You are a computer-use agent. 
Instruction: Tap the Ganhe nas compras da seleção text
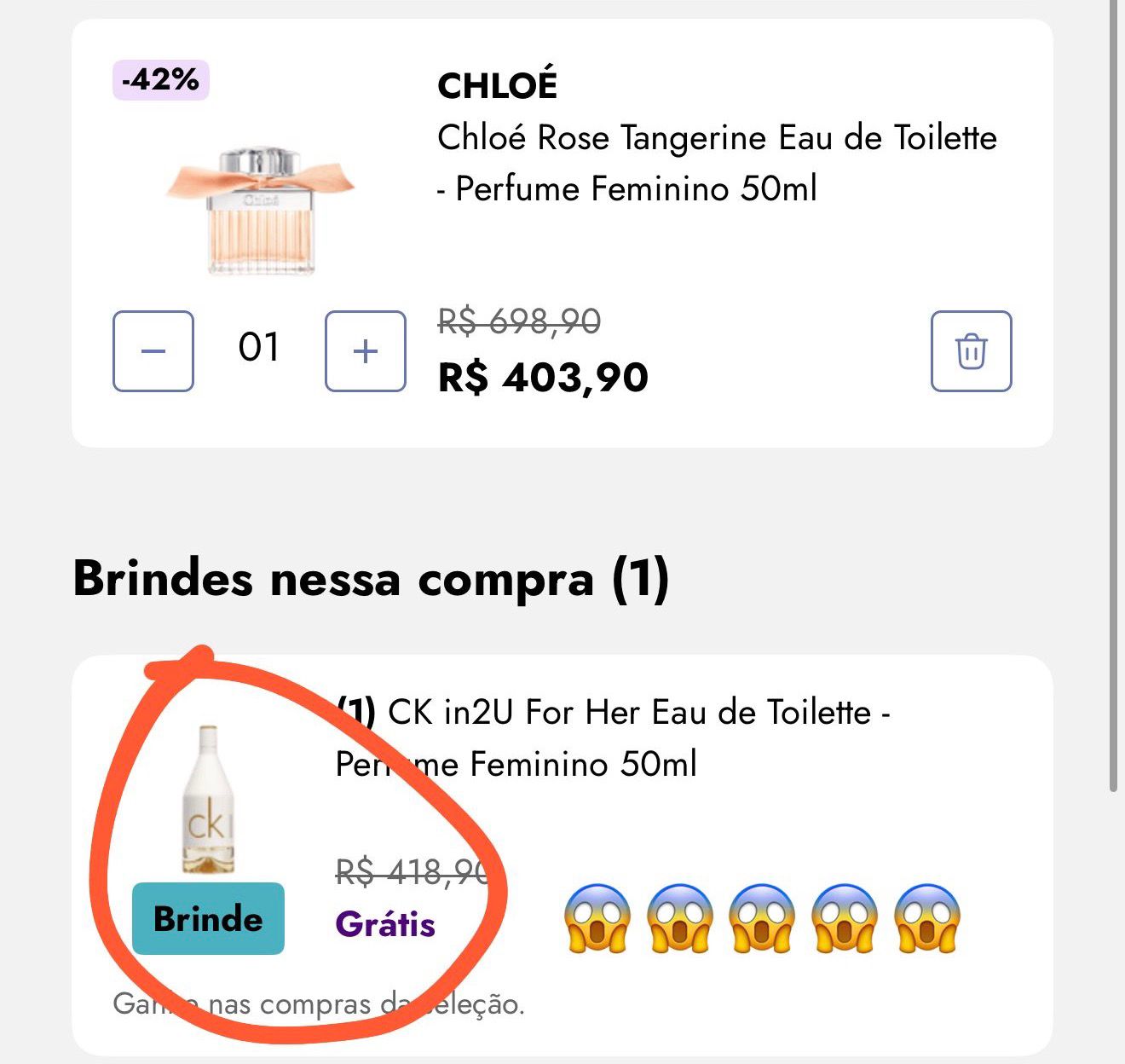(320, 1005)
